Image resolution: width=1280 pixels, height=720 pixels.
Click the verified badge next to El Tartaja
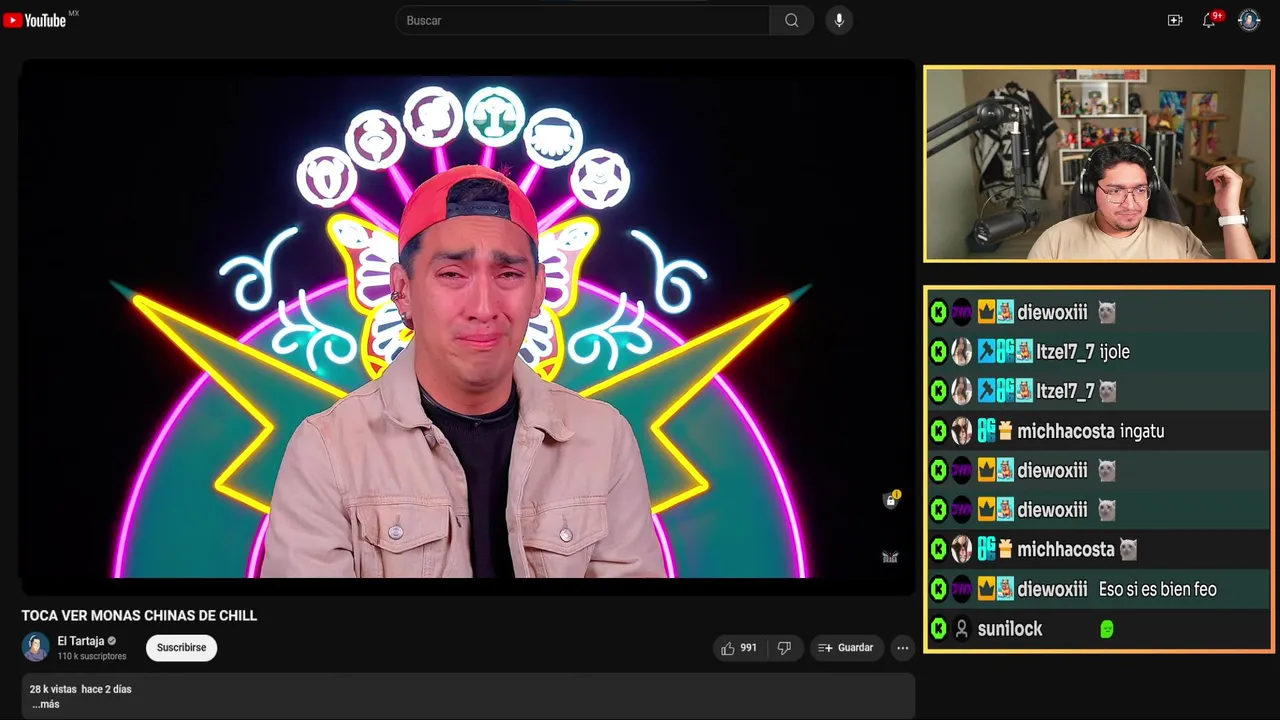(x=112, y=641)
